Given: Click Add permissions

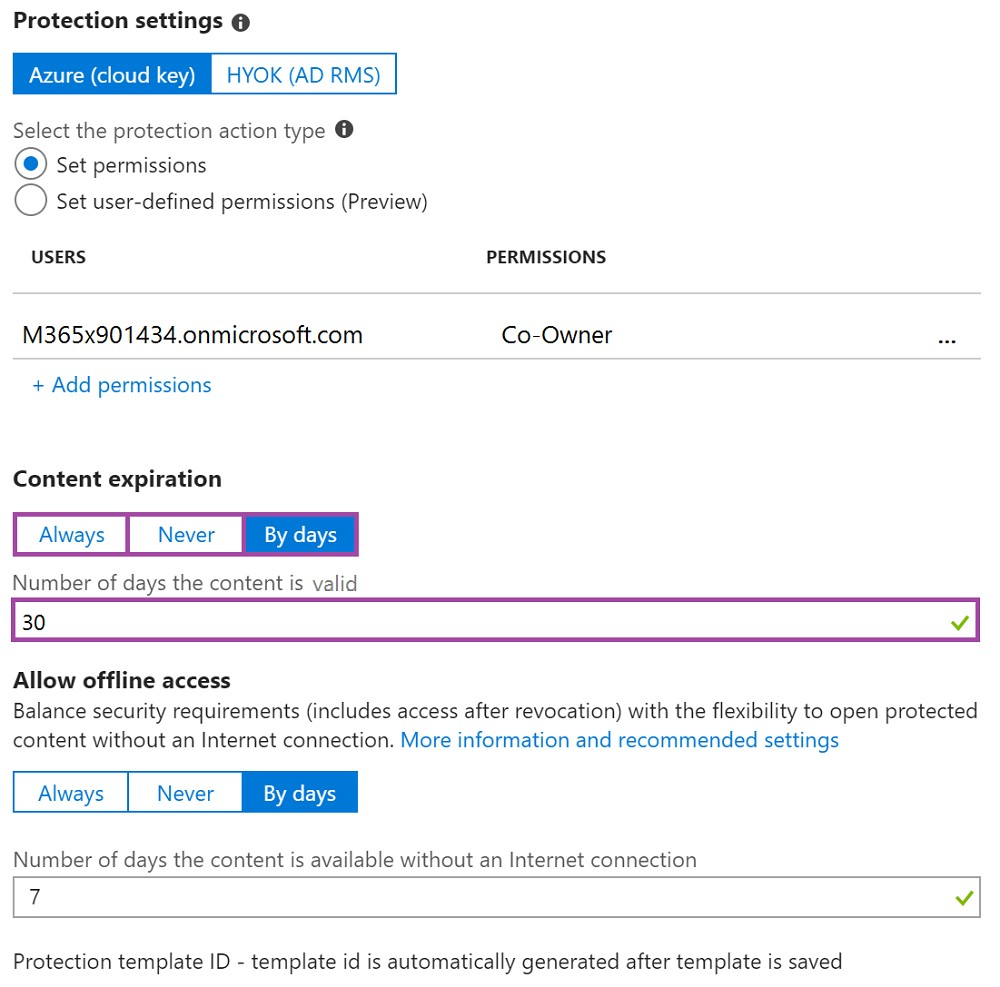Looking at the screenshot, I should pyautogui.click(x=121, y=384).
